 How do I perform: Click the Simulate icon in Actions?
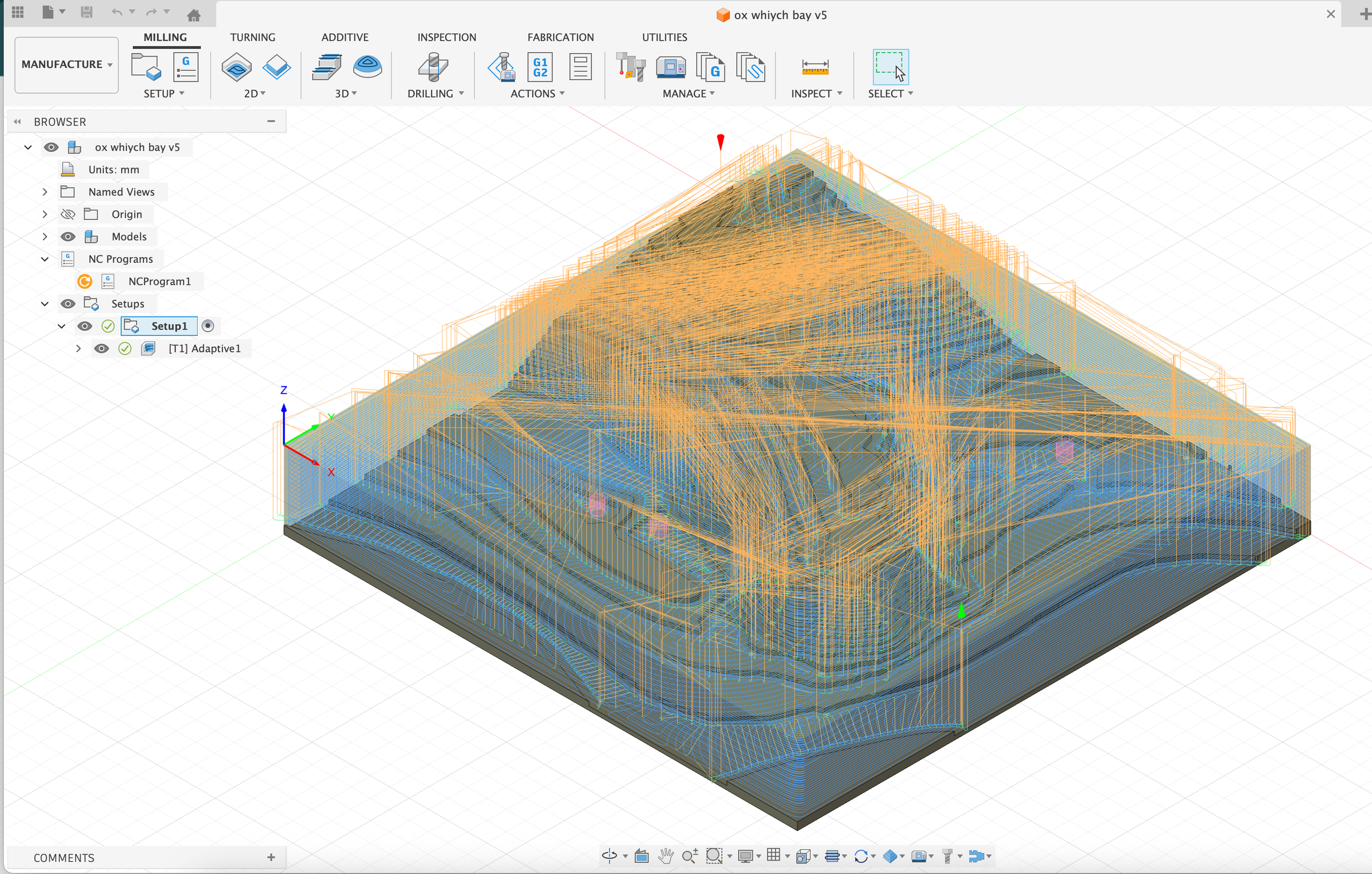point(502,67)
